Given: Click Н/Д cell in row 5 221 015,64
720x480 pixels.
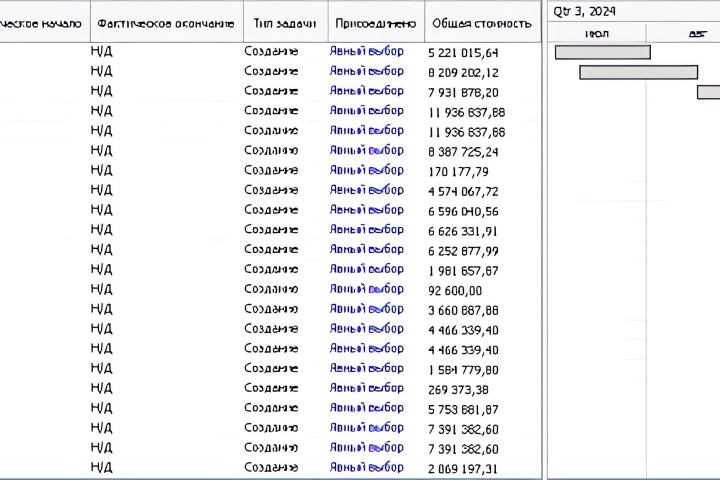Looking at the screenshot, I should click(x=101, y=51).
